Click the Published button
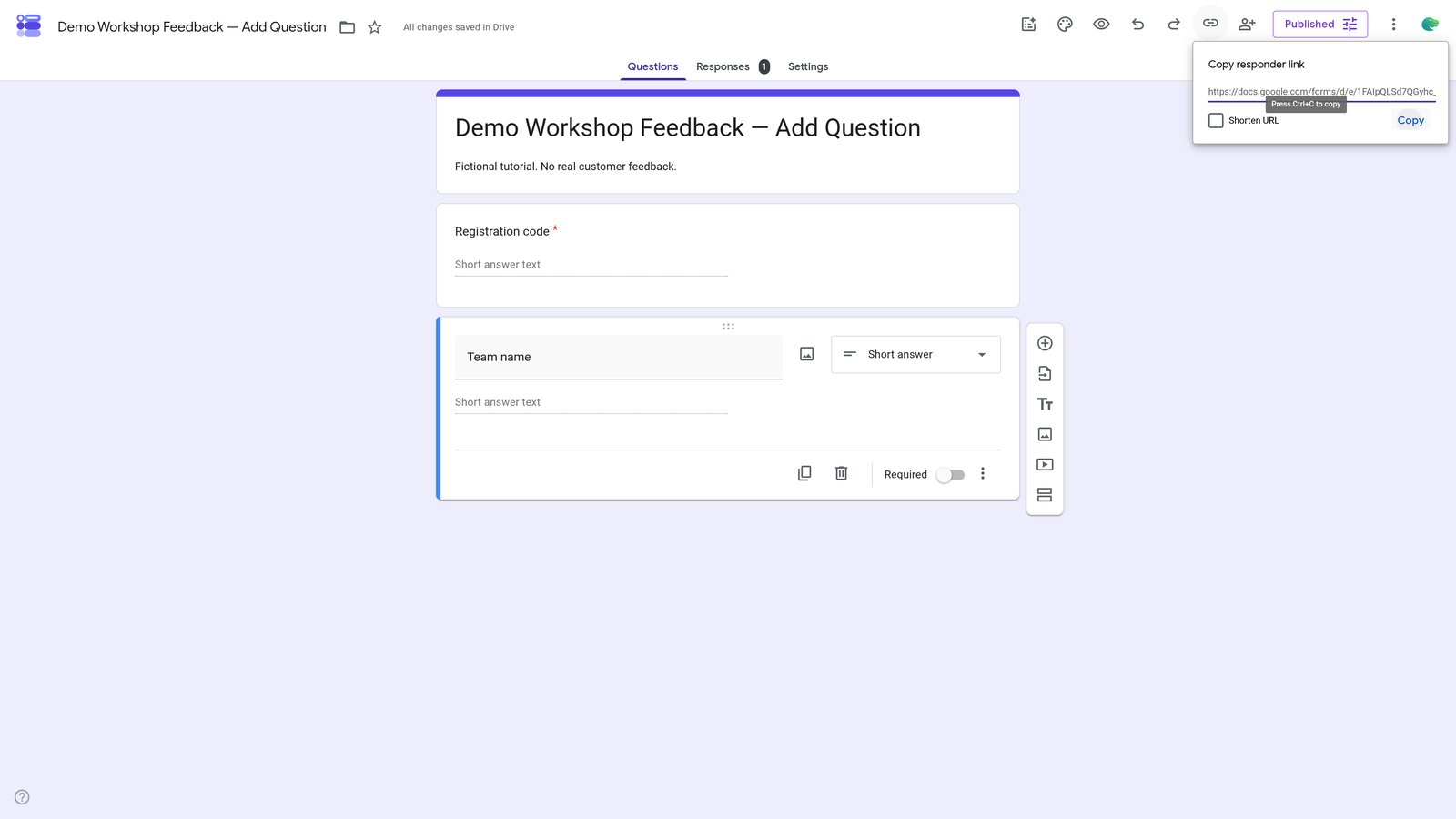 click(x=1320, y=25)
